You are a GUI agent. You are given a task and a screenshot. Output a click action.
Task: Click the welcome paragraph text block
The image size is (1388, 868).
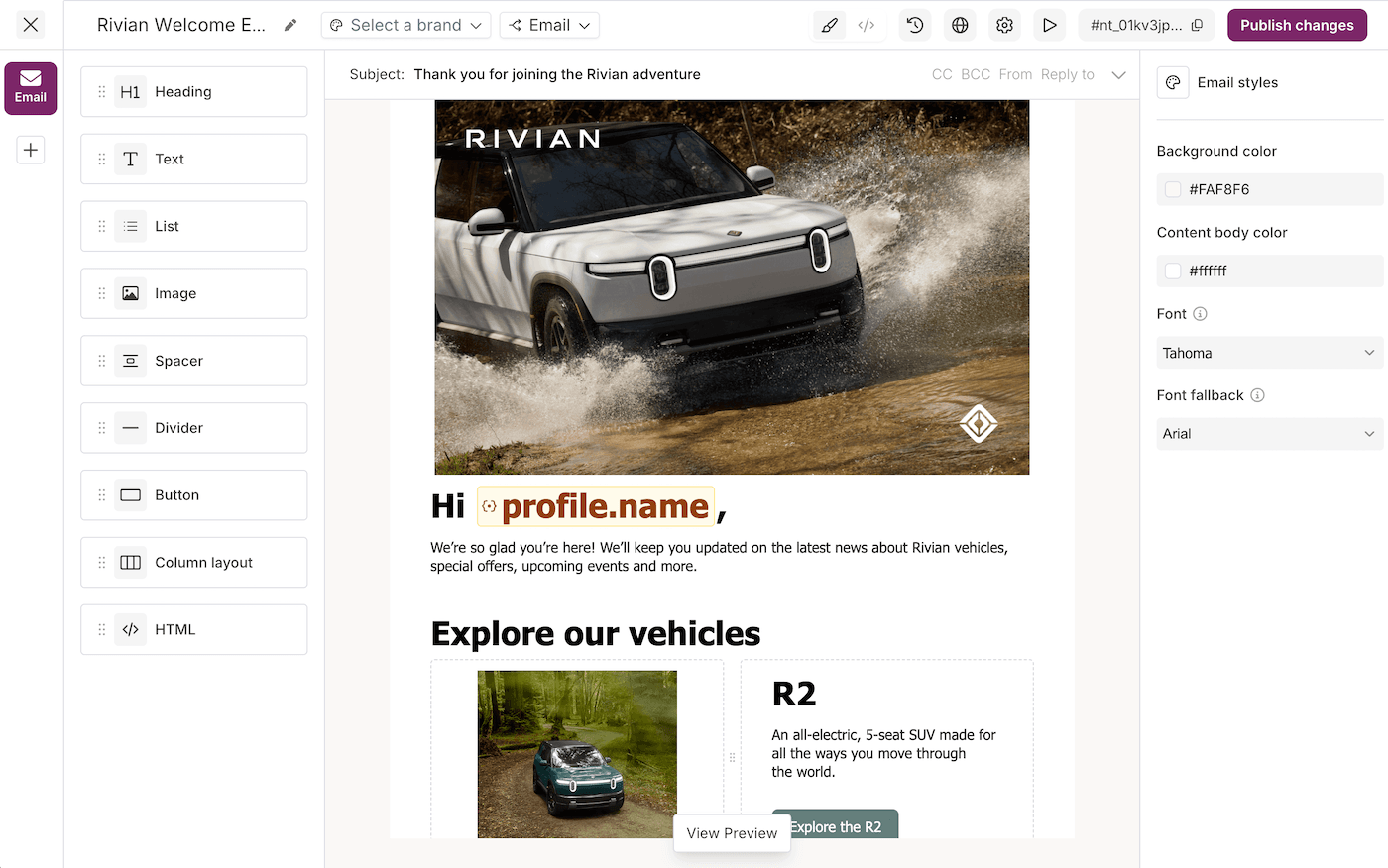(x=719, y=557)
